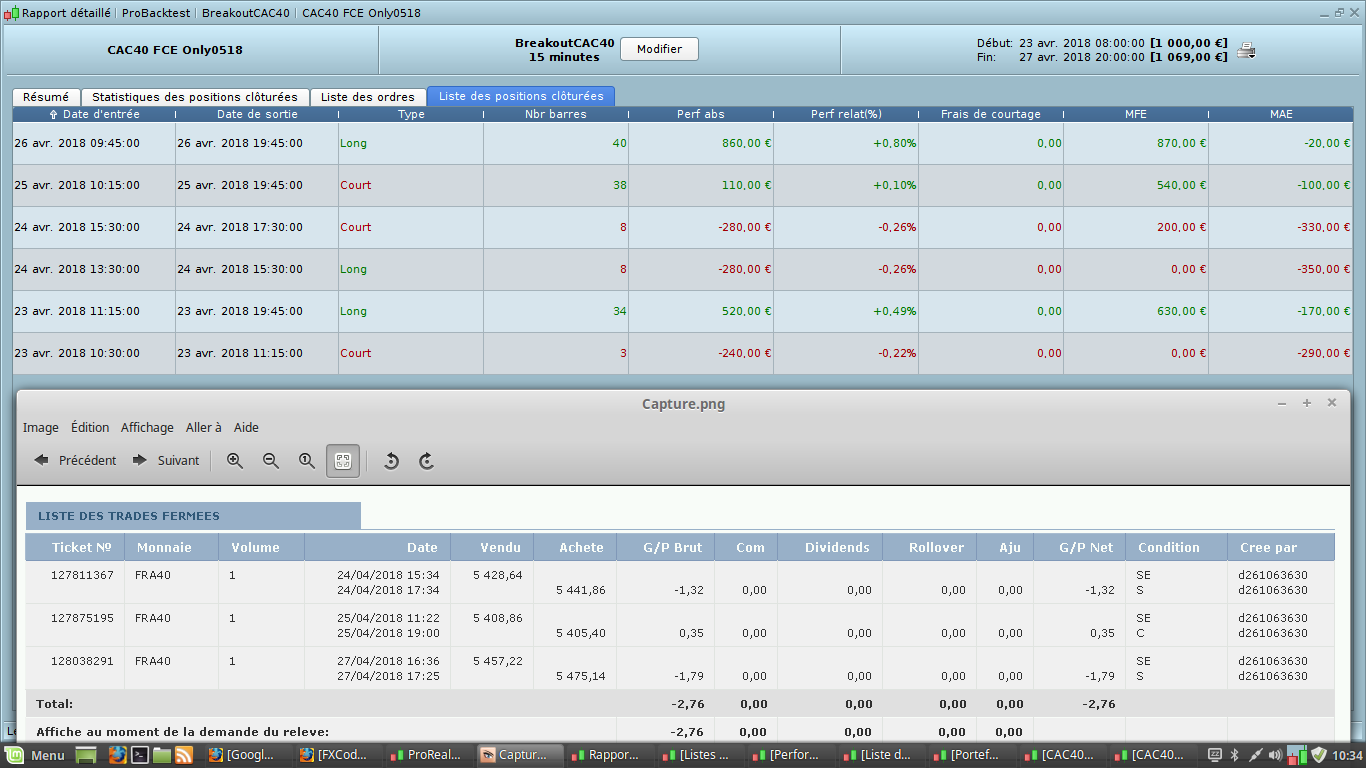
Task: Open the Affichage menu
Action: click(147, 427)
